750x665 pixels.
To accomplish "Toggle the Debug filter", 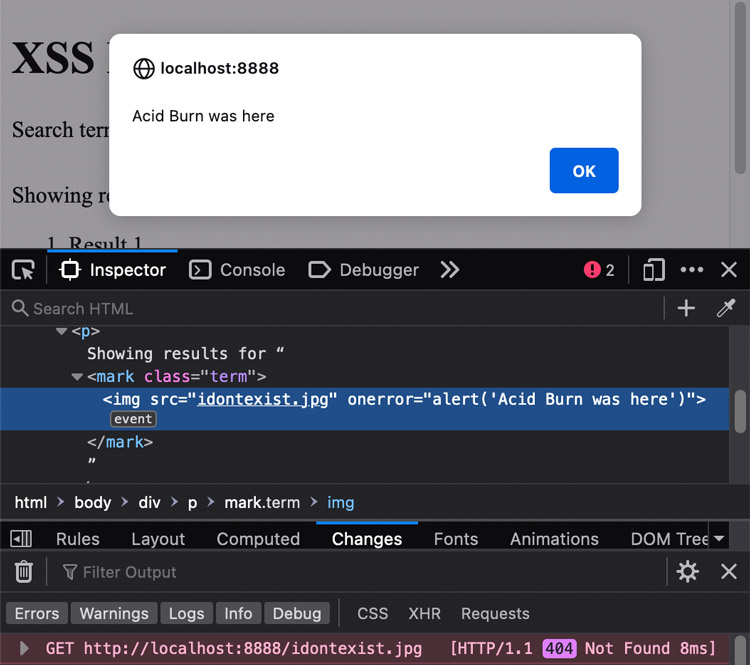I will pyautogui.click(x=297, y=613).
